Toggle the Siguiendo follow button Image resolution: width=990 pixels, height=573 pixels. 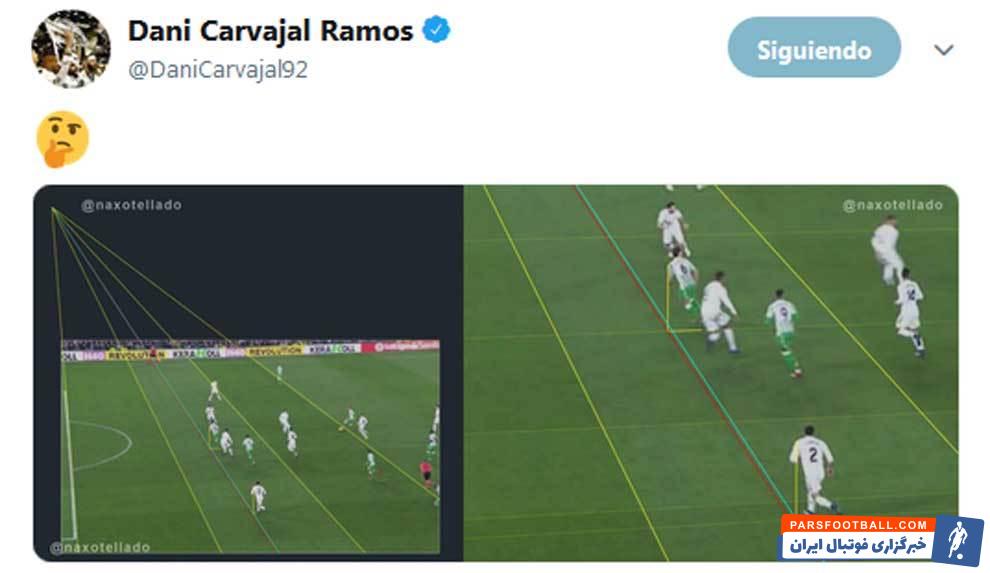coord(814,47)
